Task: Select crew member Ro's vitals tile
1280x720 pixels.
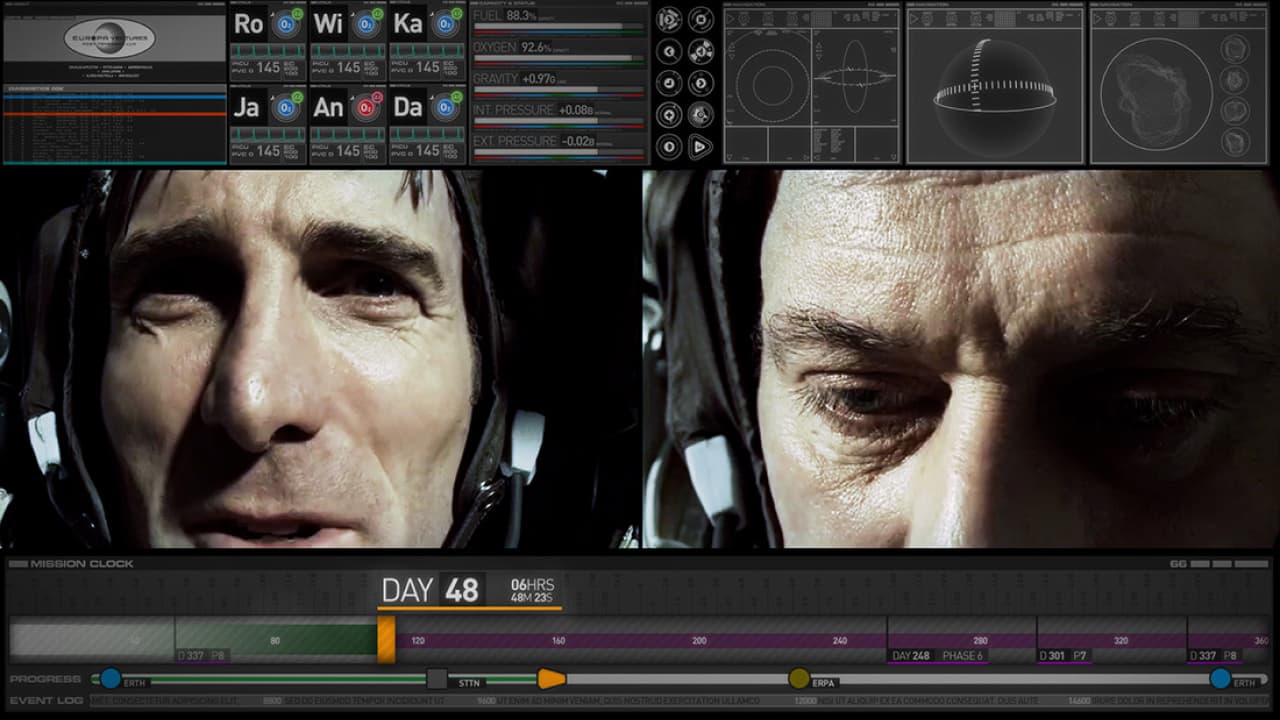Action: (267, 42)
